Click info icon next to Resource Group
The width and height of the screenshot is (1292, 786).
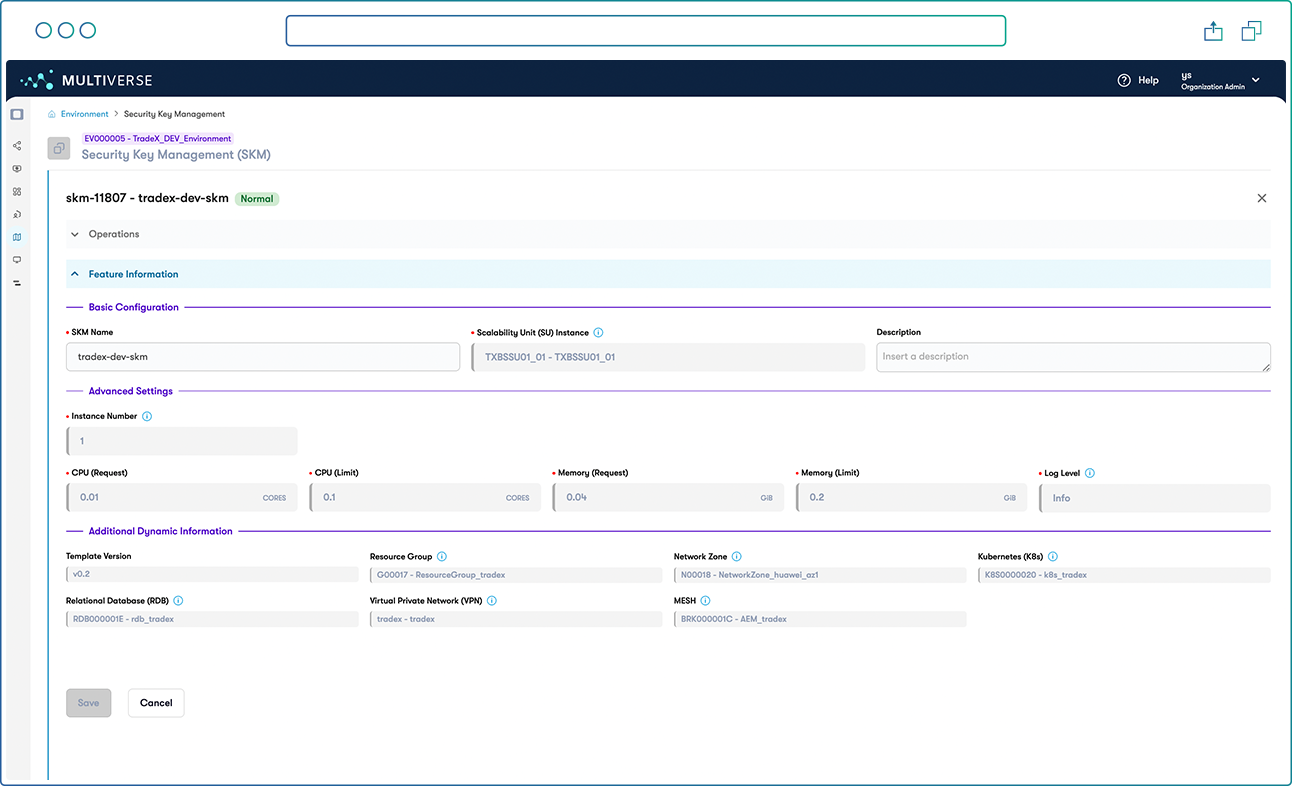442,556
